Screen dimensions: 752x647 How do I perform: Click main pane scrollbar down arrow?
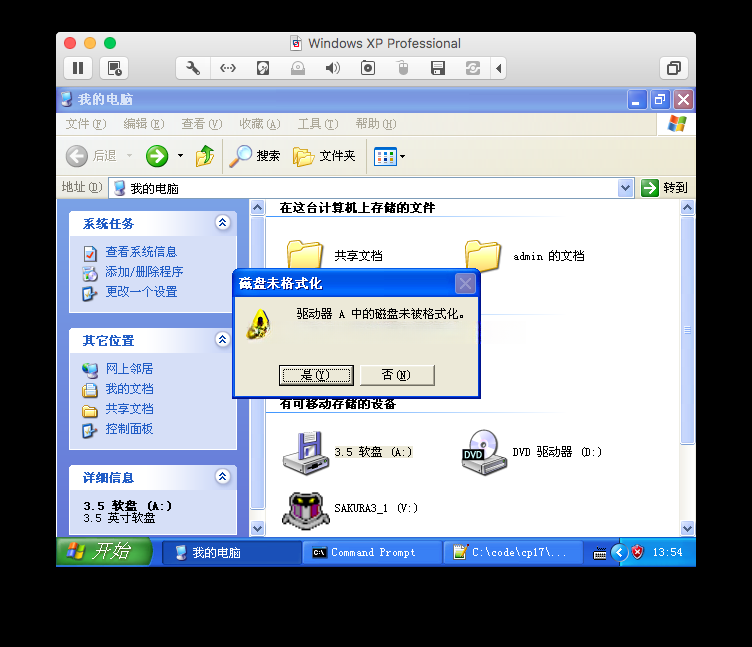click(x=687, y=529)
